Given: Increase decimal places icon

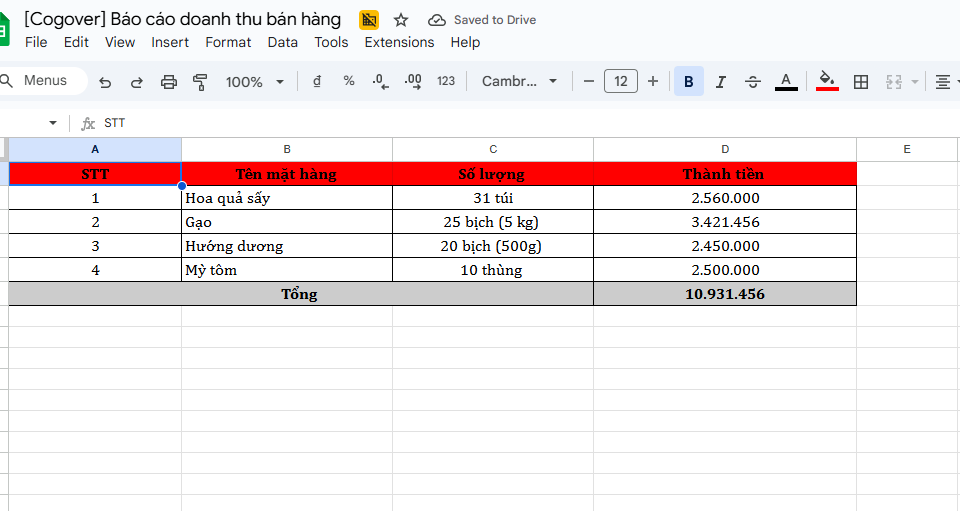Looking at the screenshot, I should tap(413, 81).
